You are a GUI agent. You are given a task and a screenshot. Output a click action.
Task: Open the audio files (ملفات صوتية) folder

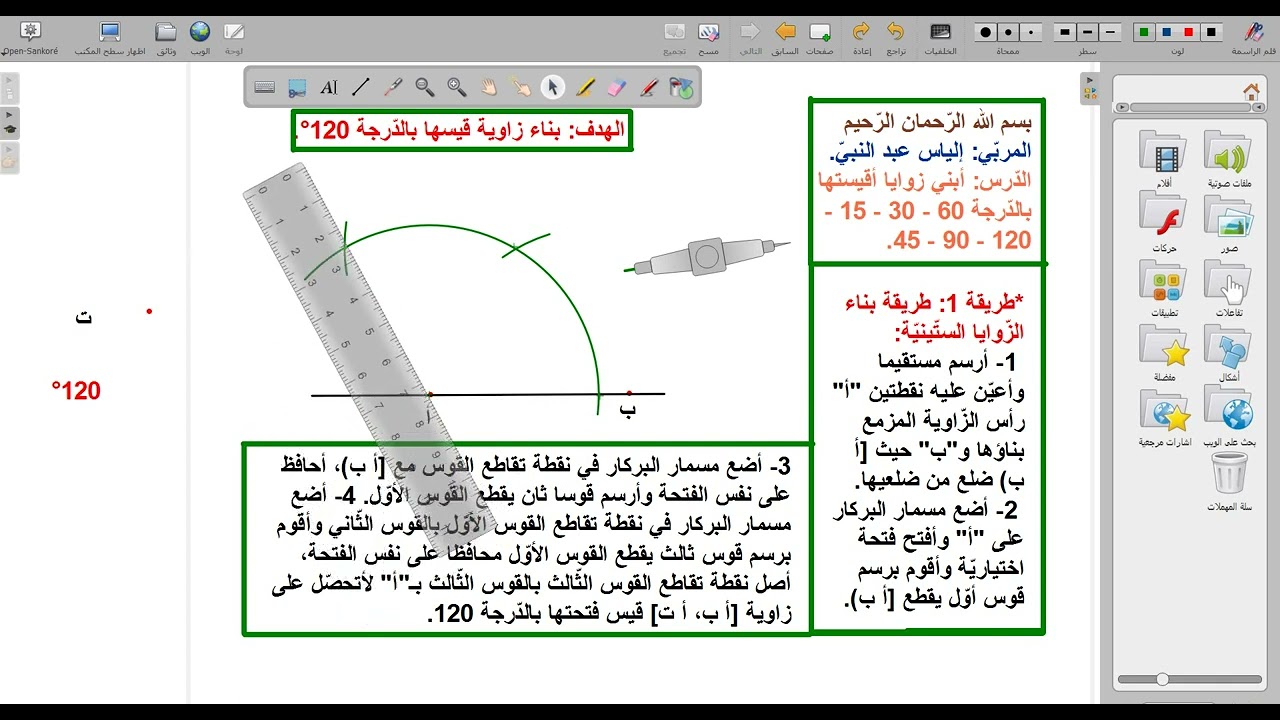[x=1229, y=158]
